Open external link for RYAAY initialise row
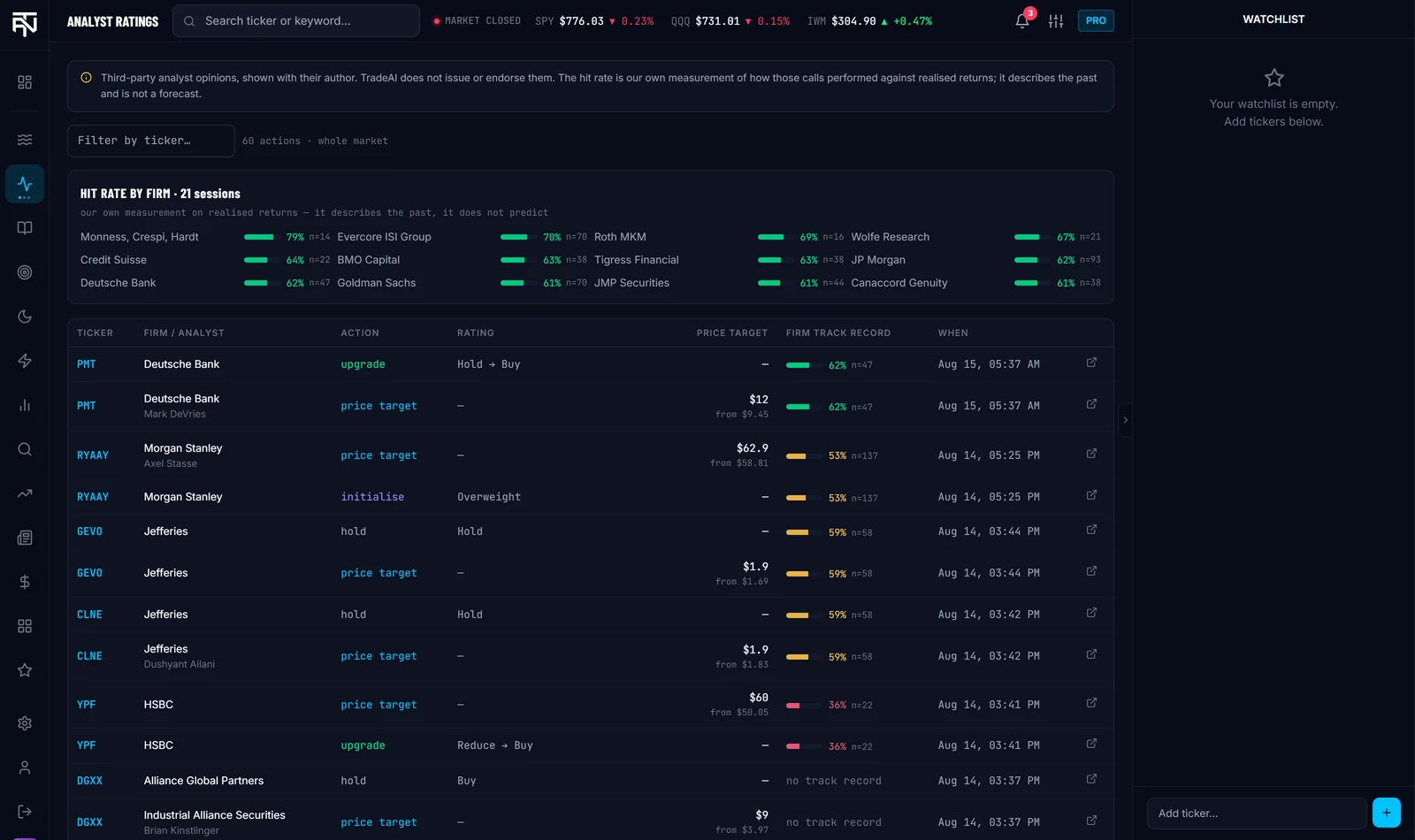The width and height of the screenshot is (1415, 840). pyautogui.click(x=1091, y=495)
